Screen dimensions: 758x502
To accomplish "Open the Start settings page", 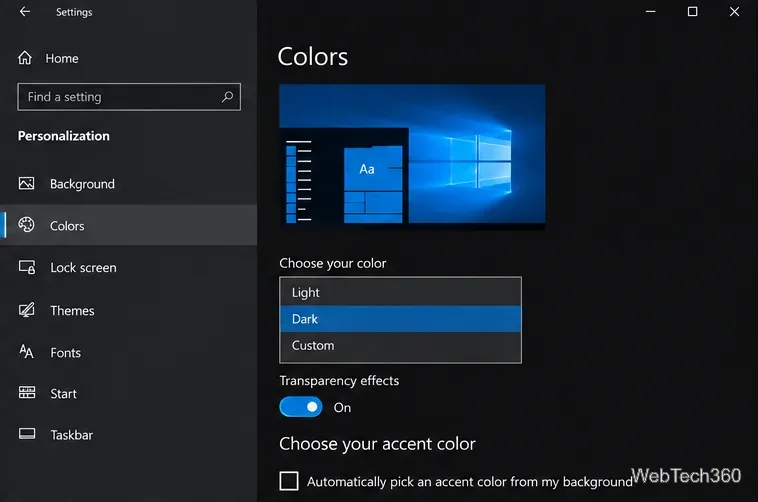I will click(64, 394).
